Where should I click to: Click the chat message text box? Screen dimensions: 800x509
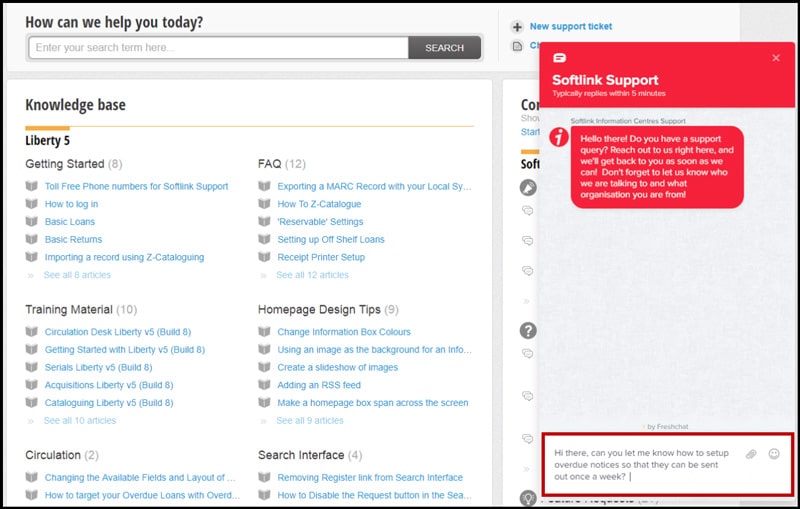pos(642,465)
